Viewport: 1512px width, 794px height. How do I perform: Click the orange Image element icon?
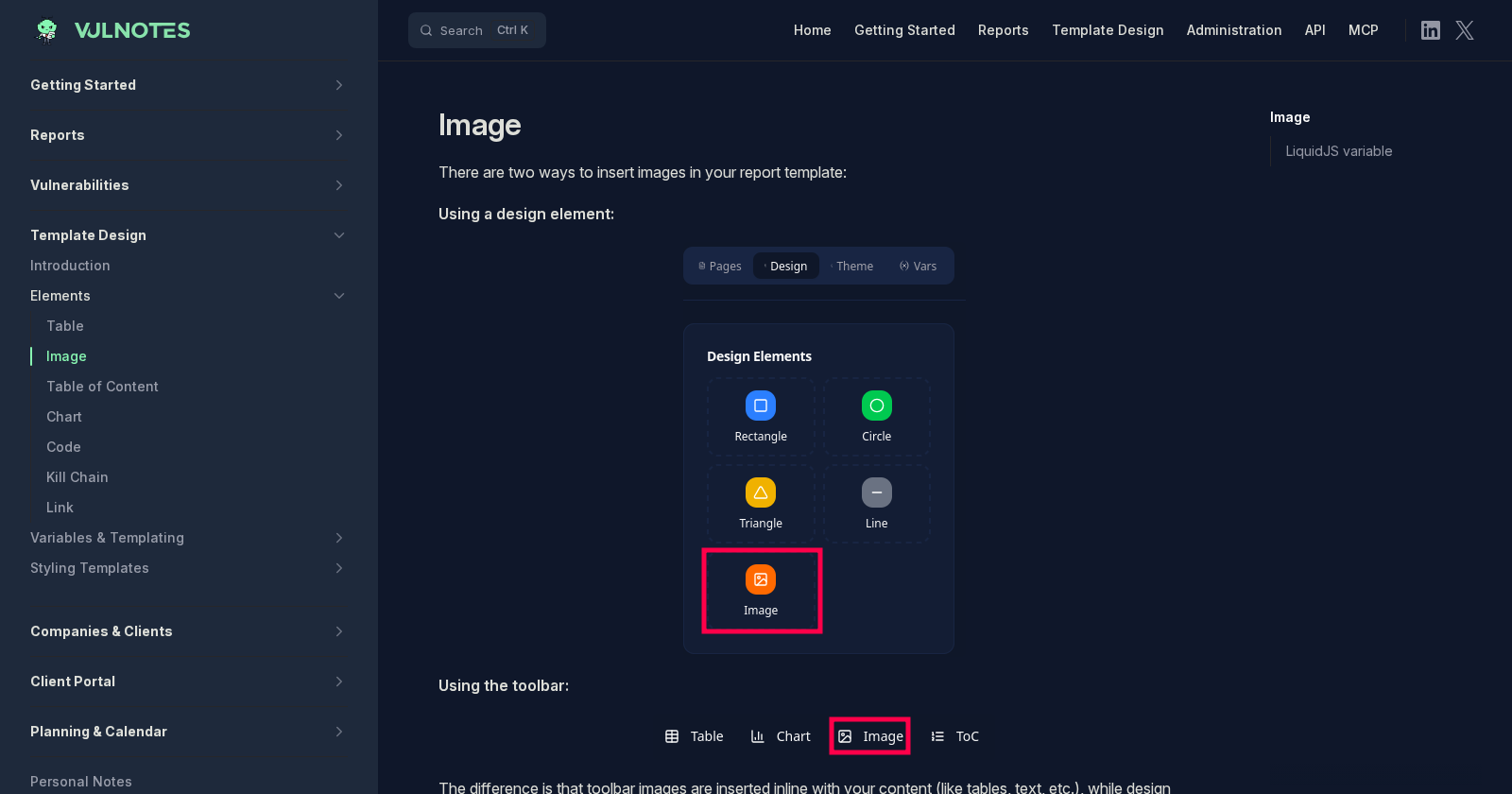click(761, 579)
